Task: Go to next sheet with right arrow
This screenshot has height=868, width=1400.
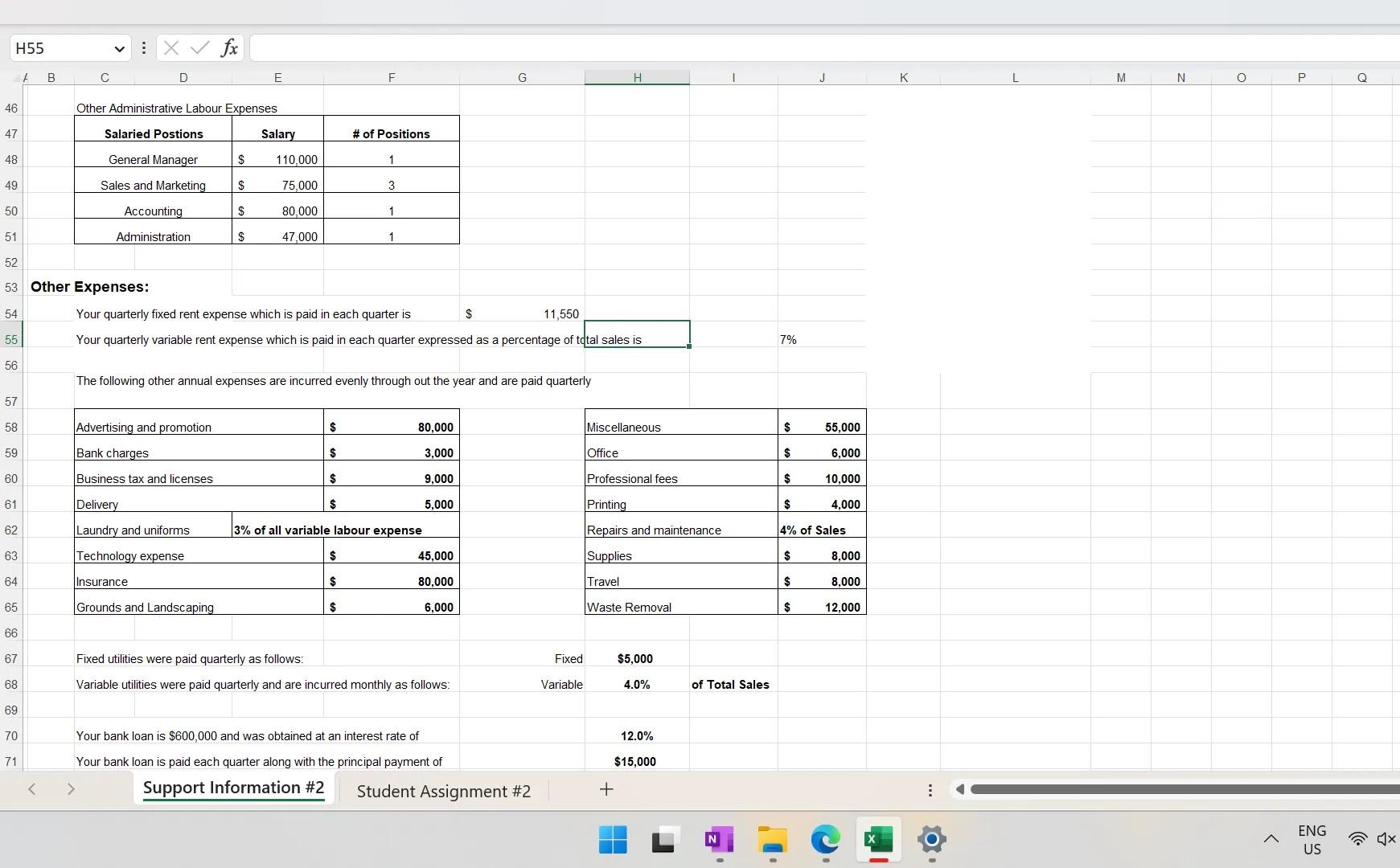Action: point(71,789)
